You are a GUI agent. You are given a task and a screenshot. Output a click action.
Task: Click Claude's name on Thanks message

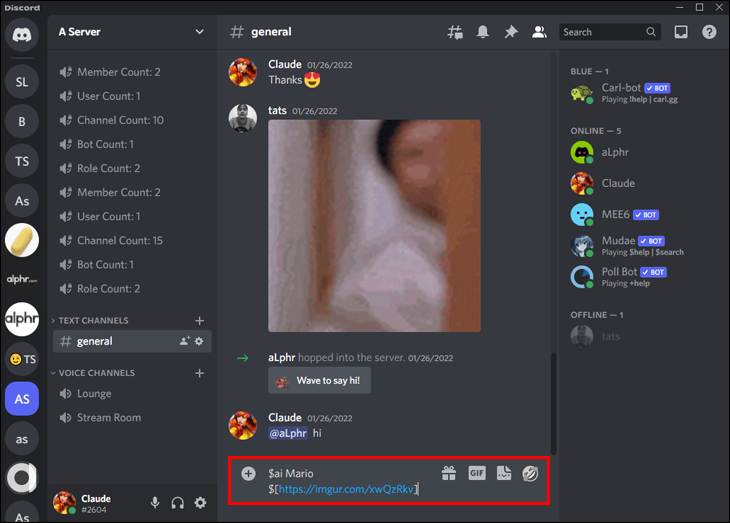coord(285,64)
